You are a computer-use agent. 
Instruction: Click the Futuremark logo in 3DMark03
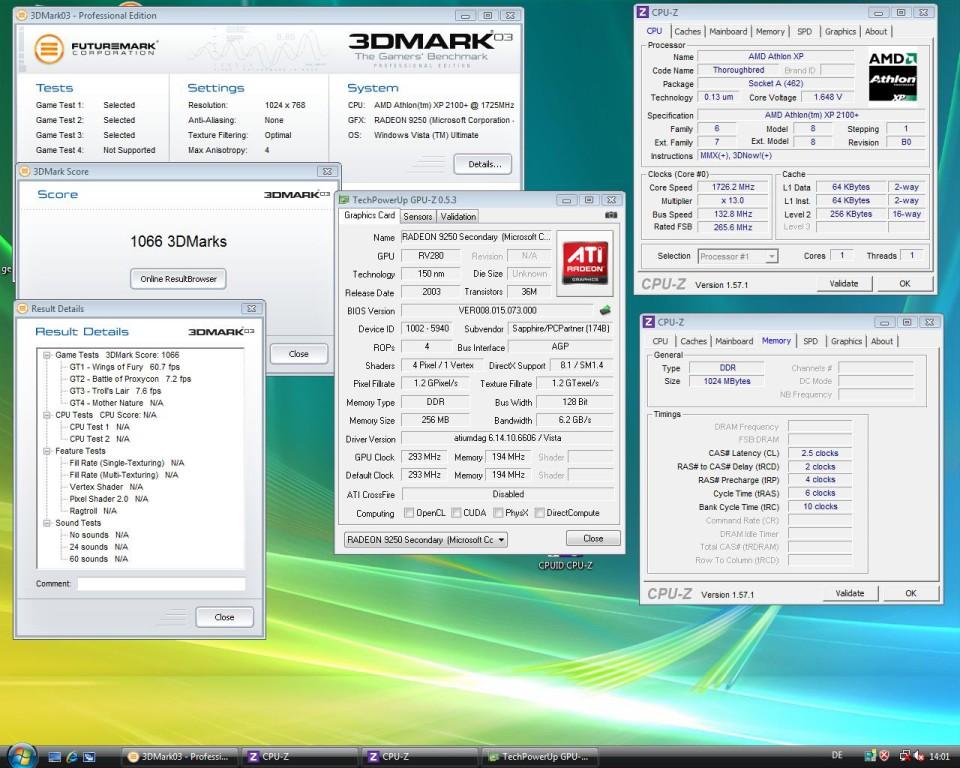(x=96, y=48)
